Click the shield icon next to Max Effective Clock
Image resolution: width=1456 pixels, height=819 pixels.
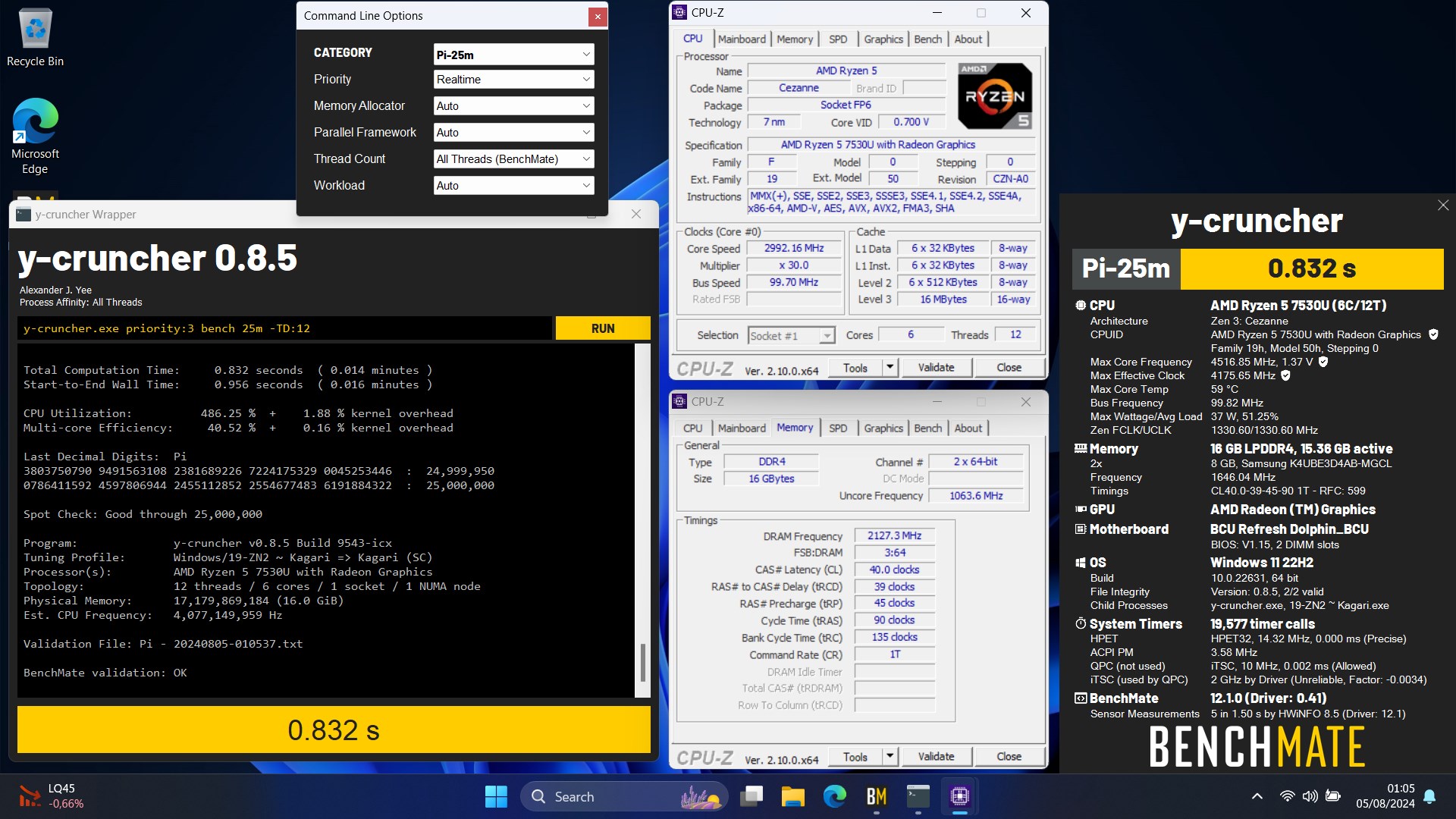[x=1285, y=375]
